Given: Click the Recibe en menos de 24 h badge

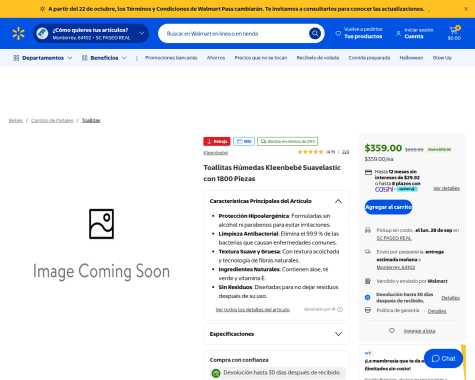Looking at the screenshot, I should click(x=287, y=141).
